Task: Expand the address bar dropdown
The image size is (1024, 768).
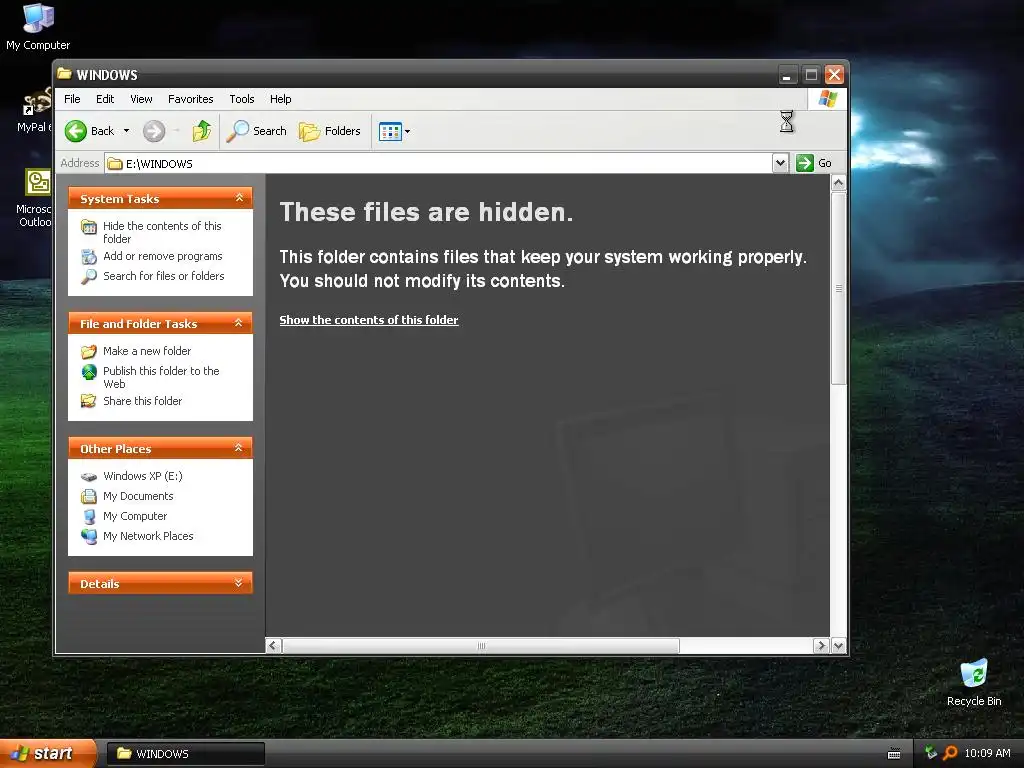Action: click(780, 163)
